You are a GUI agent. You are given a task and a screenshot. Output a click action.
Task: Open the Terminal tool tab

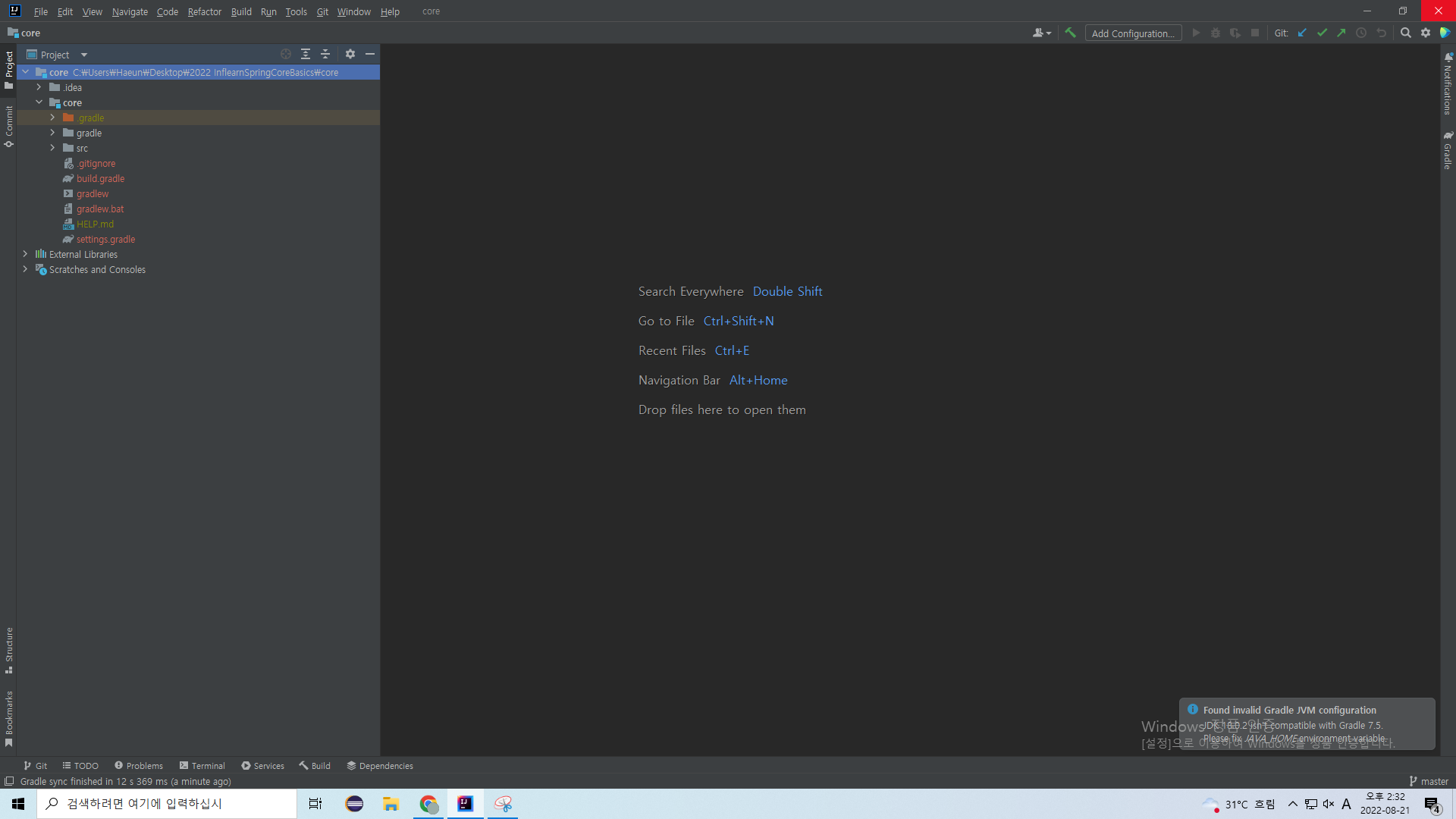(x=202, y=766)
